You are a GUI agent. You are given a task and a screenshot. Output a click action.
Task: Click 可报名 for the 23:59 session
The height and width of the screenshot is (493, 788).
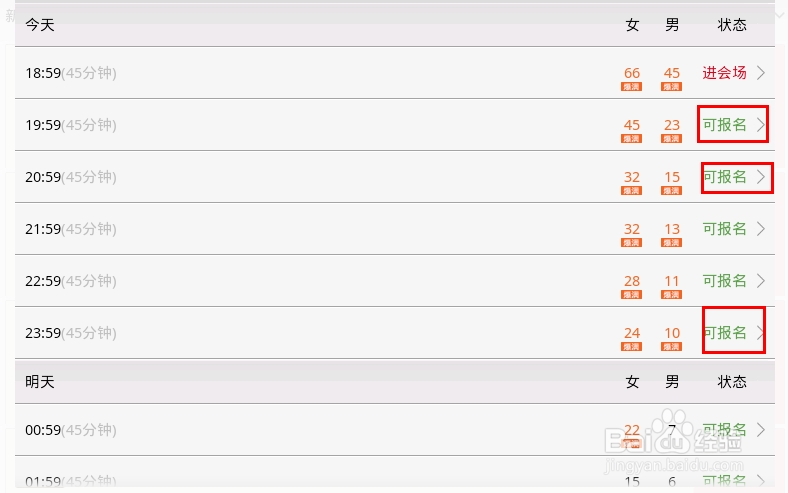[x=724, y=333]
